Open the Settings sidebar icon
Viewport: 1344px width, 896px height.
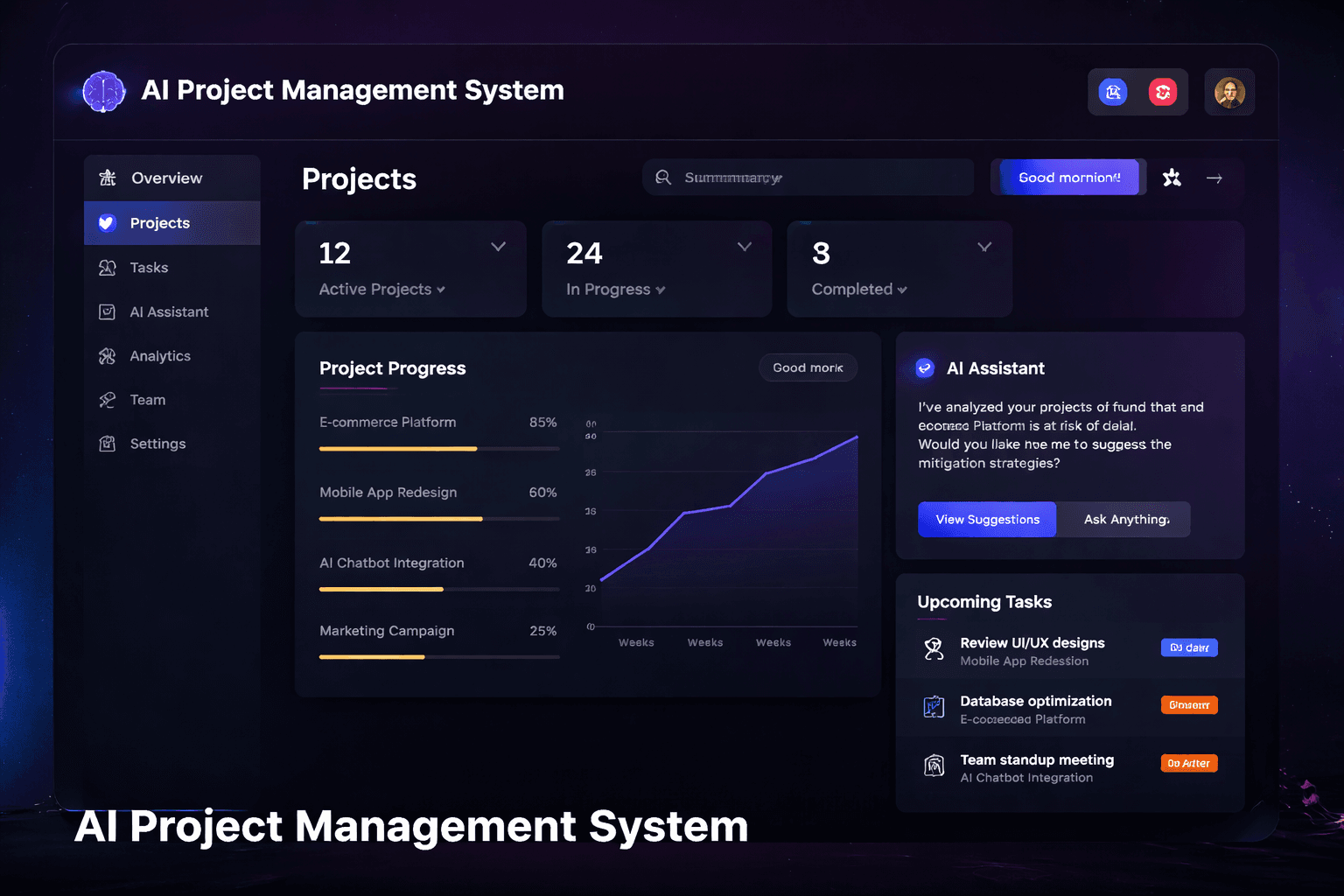107,444
